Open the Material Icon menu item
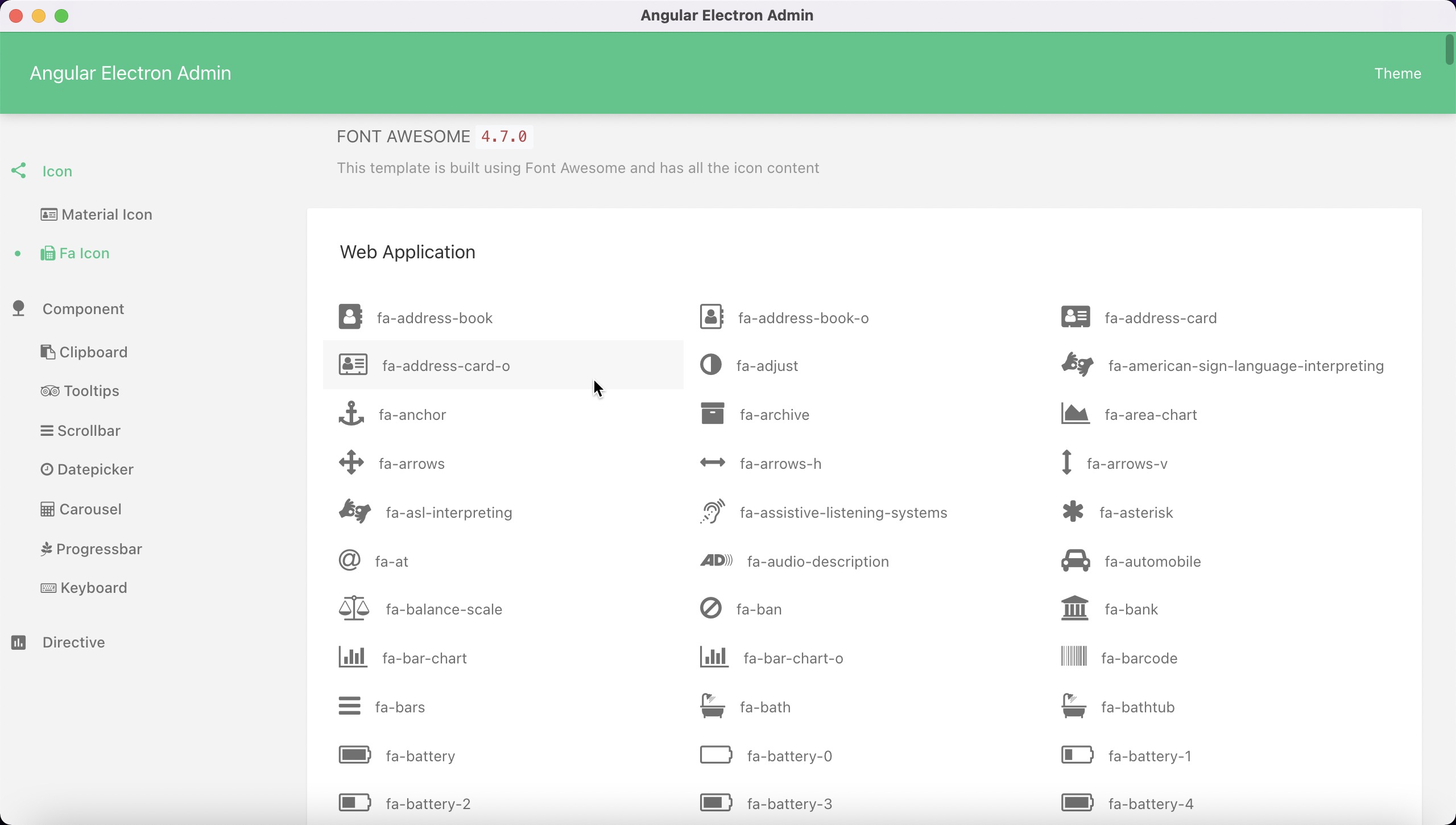The image size is (1456, 825). (107, 214)
